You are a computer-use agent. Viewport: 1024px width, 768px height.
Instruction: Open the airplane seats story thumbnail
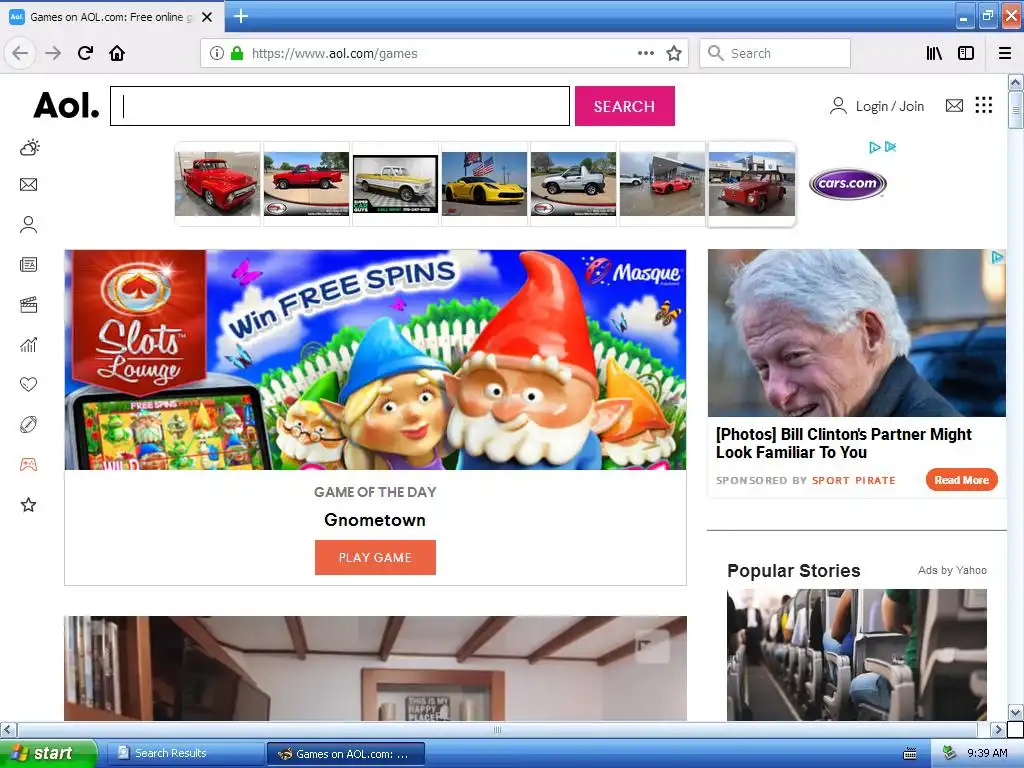(857, 654)
